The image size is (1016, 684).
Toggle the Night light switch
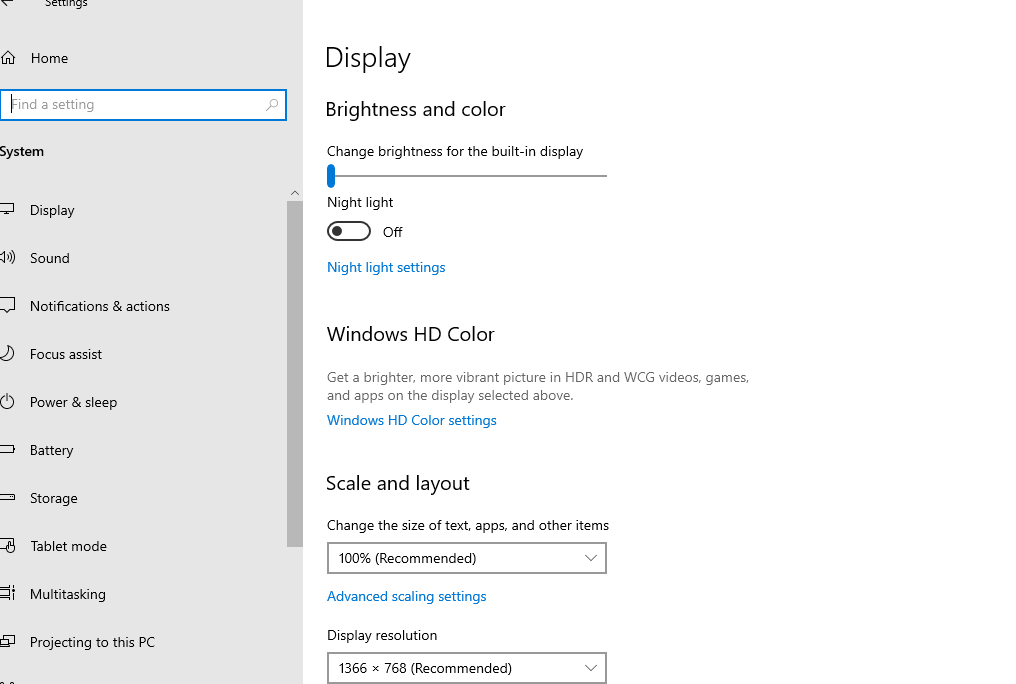pyautogui.click(x=349, y=232)
